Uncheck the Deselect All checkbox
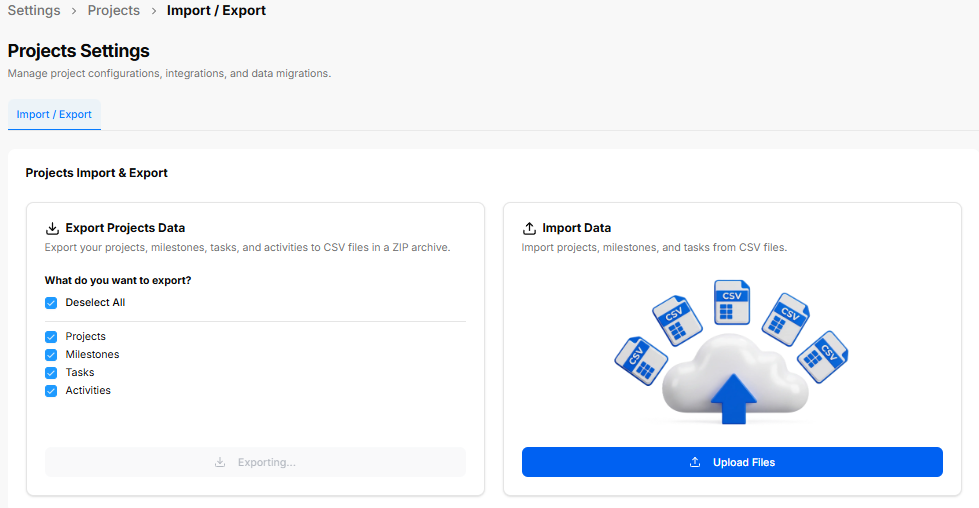Image resolution: width=979 pixels, height=508 pixels. pyautogui.click(x=51, y=303)
